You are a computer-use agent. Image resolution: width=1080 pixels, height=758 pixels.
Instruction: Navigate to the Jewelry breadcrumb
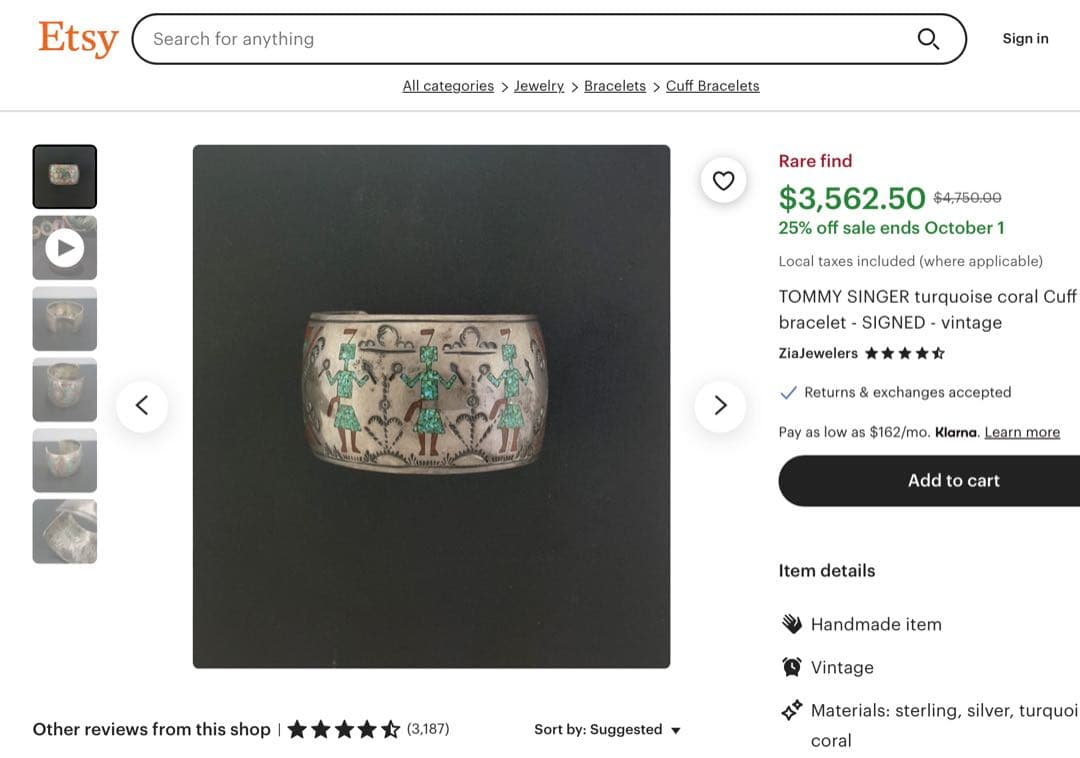coord(539,86)
